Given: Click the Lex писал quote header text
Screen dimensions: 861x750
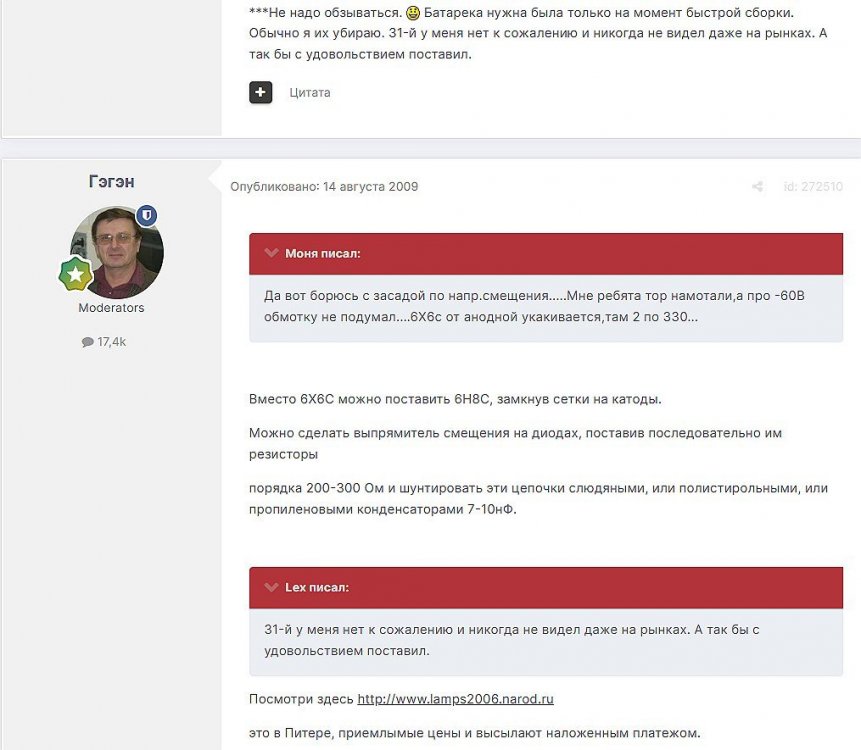Looking at the screenshot, I should click(x=317, y=588).
